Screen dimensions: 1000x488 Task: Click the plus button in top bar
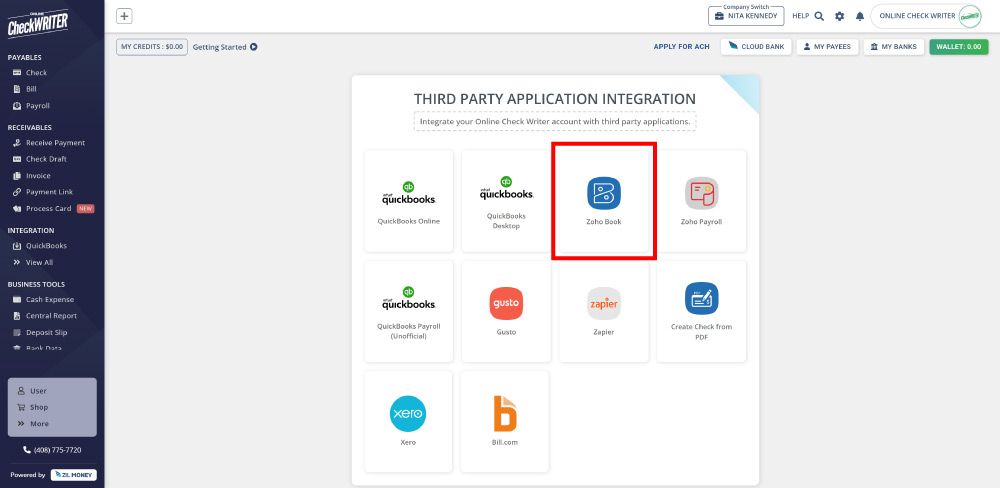click(x=124, y=17)
